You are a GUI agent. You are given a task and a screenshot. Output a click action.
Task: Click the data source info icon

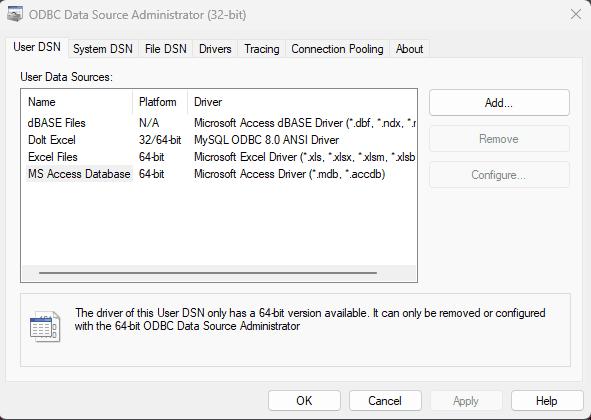point(45,326)
